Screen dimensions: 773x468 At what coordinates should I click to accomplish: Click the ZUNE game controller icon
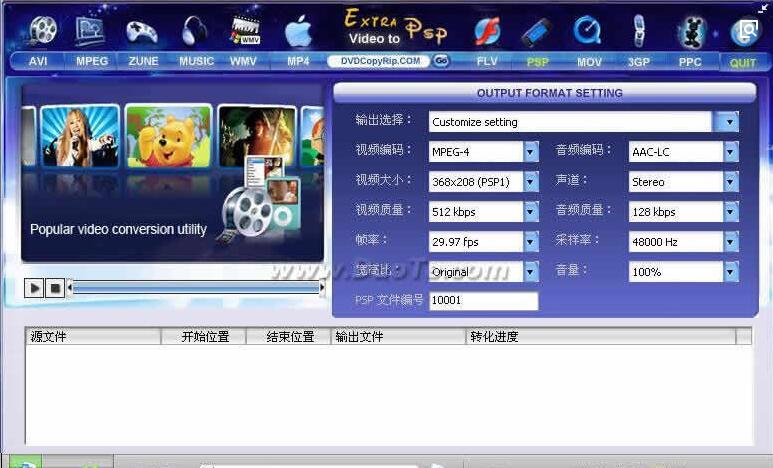click(x=141, y=33)
